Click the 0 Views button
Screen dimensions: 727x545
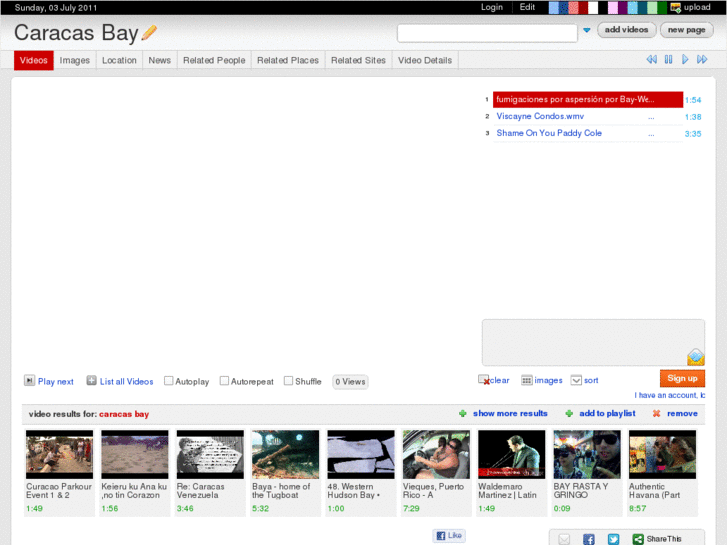351,382
